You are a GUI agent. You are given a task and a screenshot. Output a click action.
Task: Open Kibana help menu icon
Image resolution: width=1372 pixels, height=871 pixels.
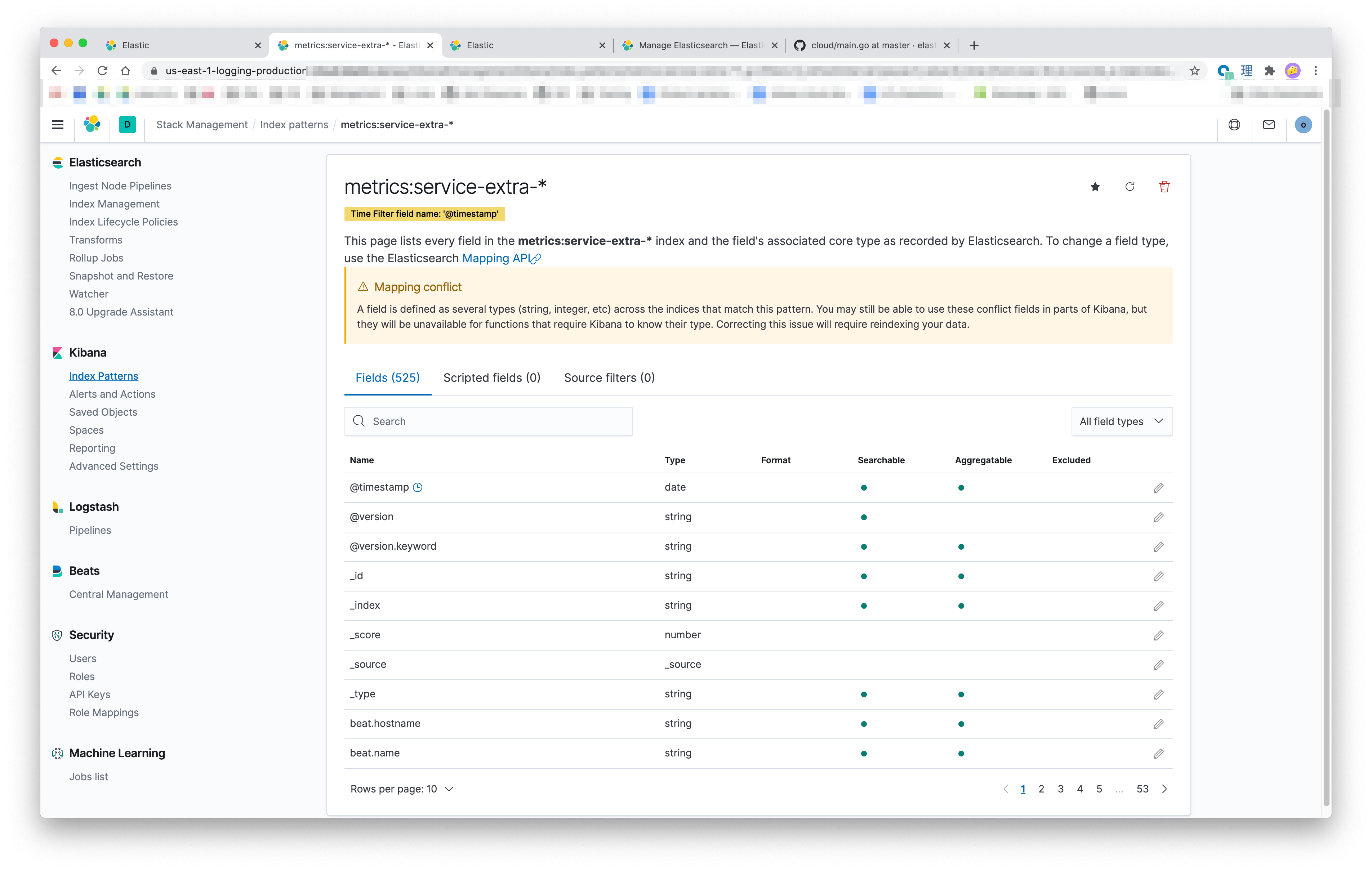(1234, 124)
